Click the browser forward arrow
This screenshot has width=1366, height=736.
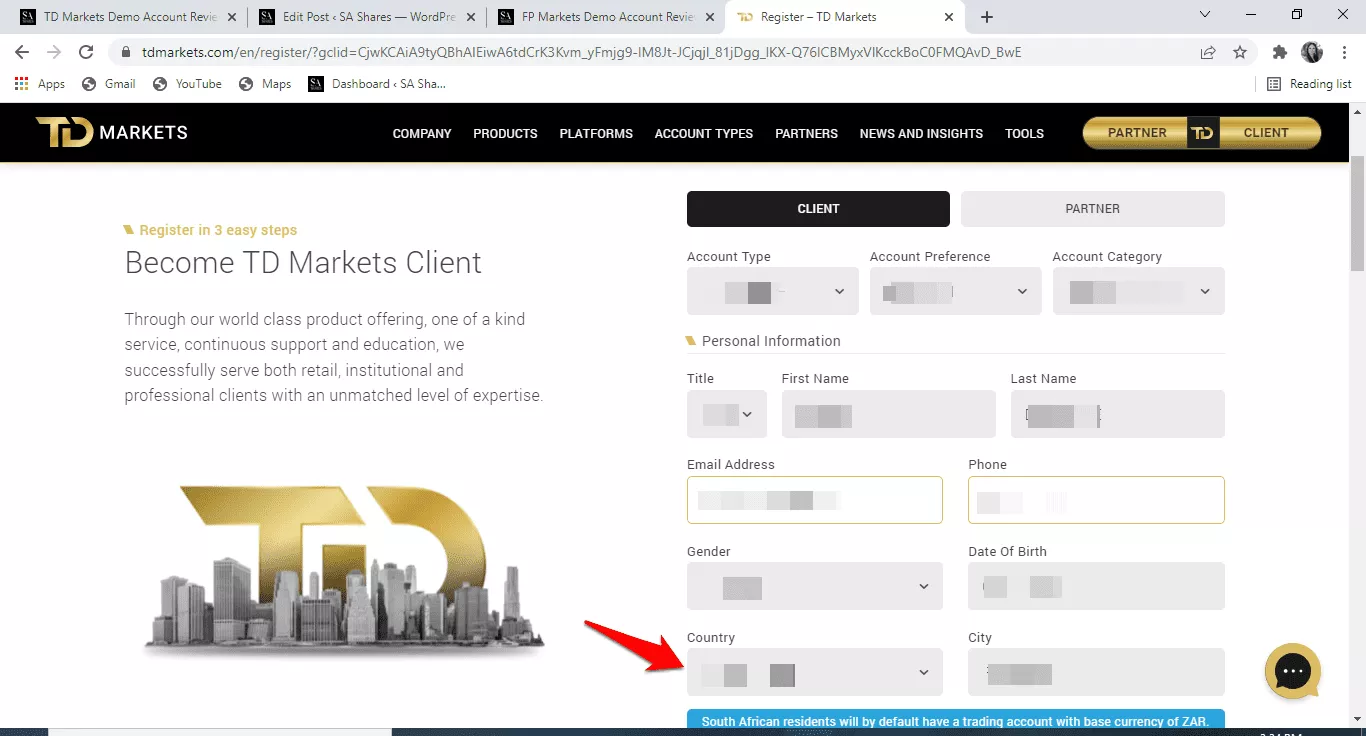[54, 52]
